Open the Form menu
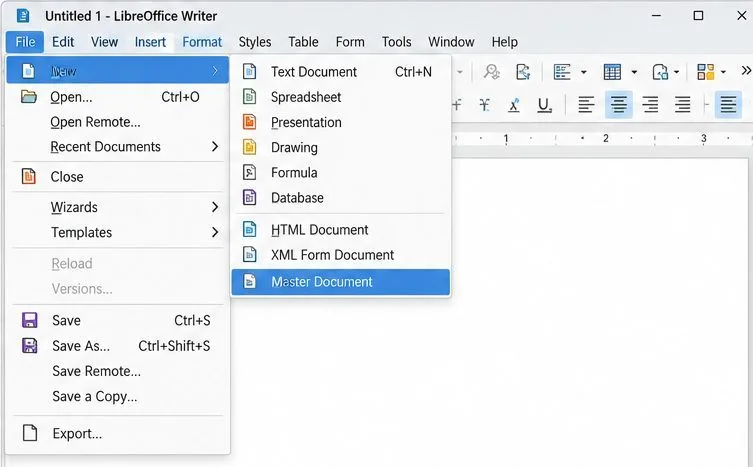Screen dimensions: 753x467 pos(350,42)
